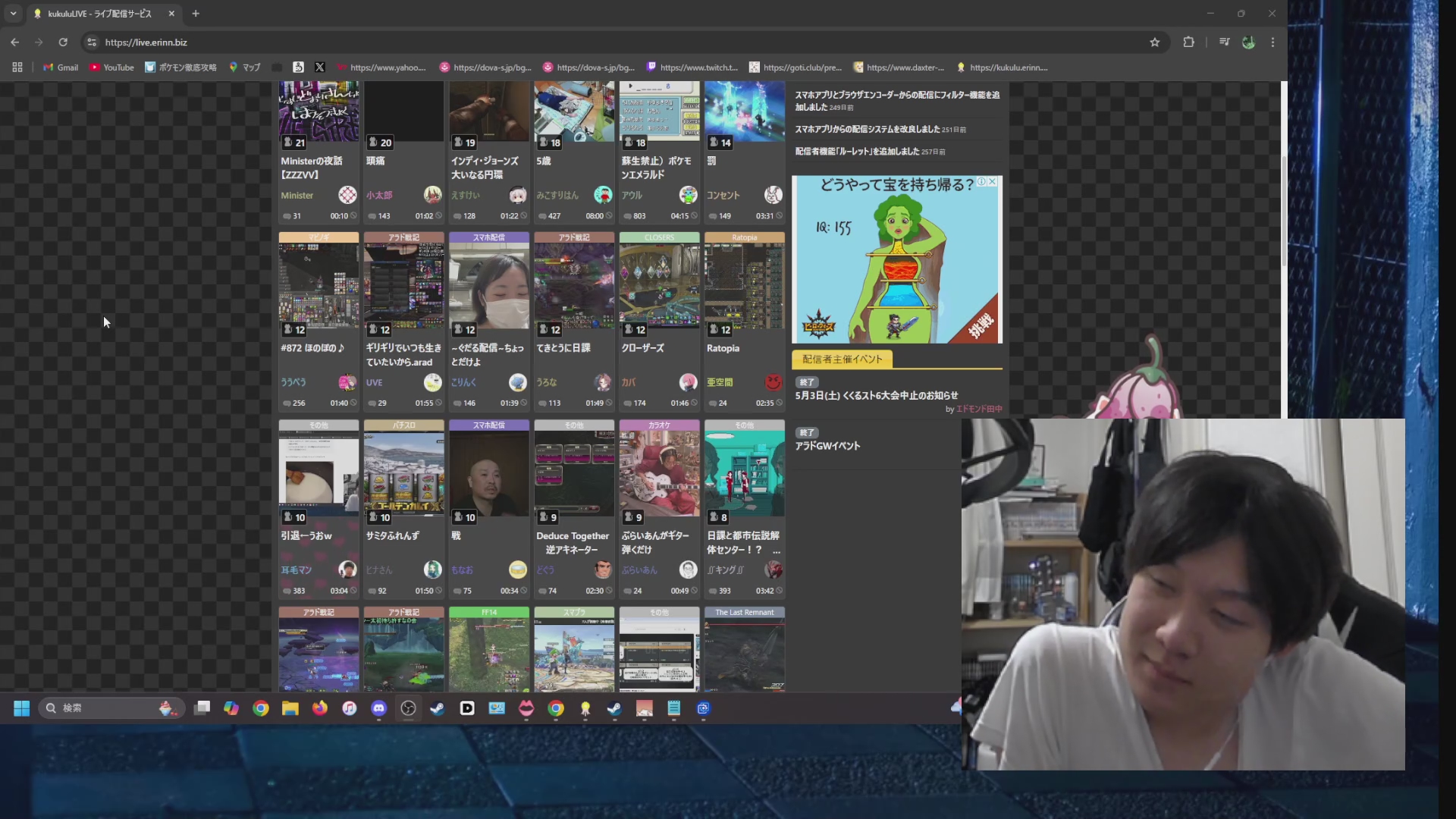Open the tab search dropdown arrow

click(x=13, y=14)
